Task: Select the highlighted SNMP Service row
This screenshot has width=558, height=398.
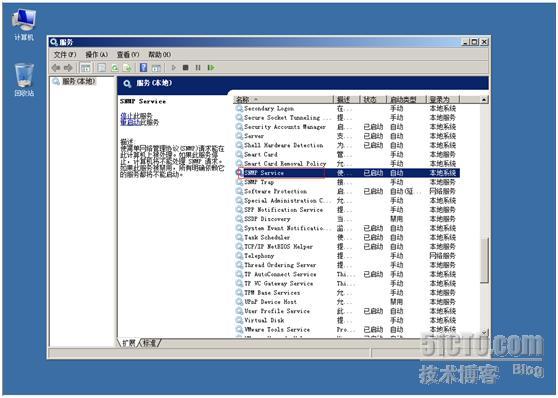Action: [347, 173]
